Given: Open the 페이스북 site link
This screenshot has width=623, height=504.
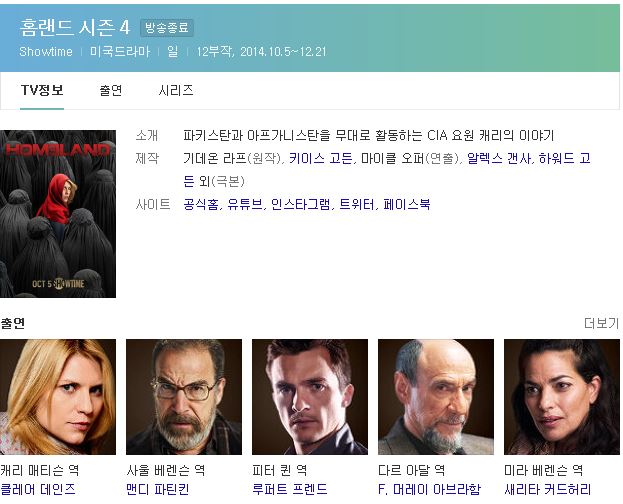Looking at the screenshot, I should (x=407, y=204).
